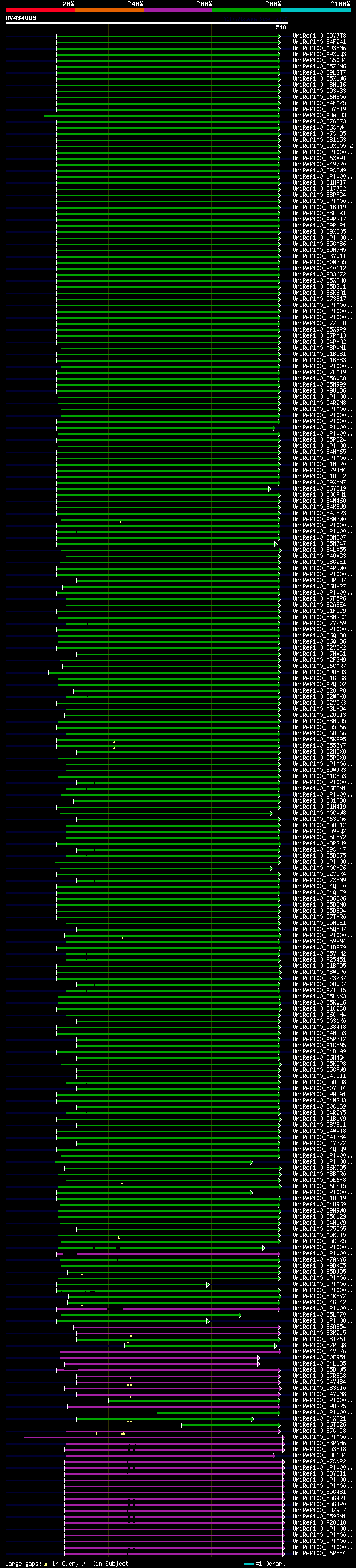Screen dimensions: 356x1568
Task: Open hit UniRef100_B0ER51
Action: click(x=319, y=1358)
